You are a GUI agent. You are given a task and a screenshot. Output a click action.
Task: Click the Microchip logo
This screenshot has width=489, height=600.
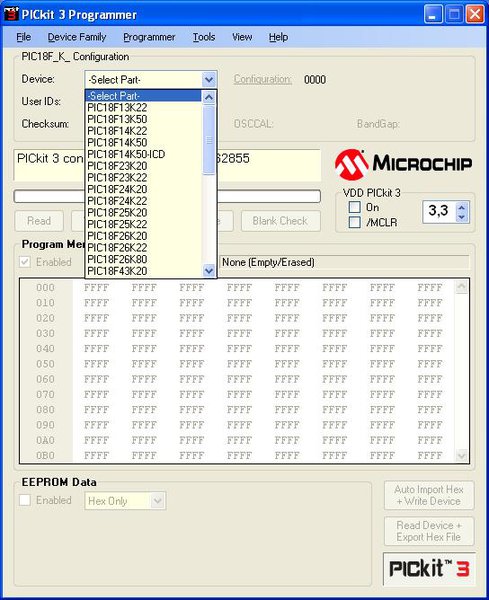point(403,165)
